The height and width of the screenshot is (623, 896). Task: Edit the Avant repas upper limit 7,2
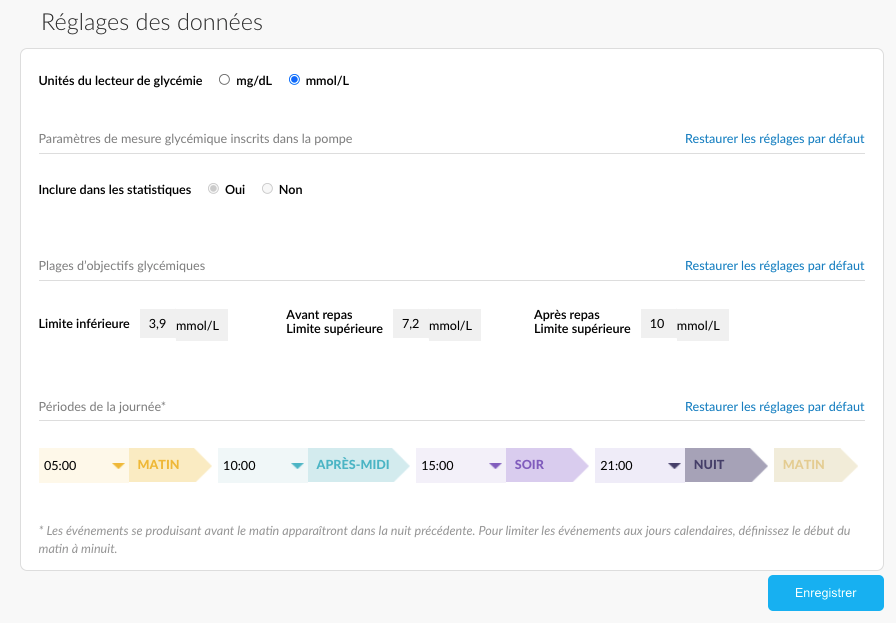pyautogui.click(x=411, y=324)
